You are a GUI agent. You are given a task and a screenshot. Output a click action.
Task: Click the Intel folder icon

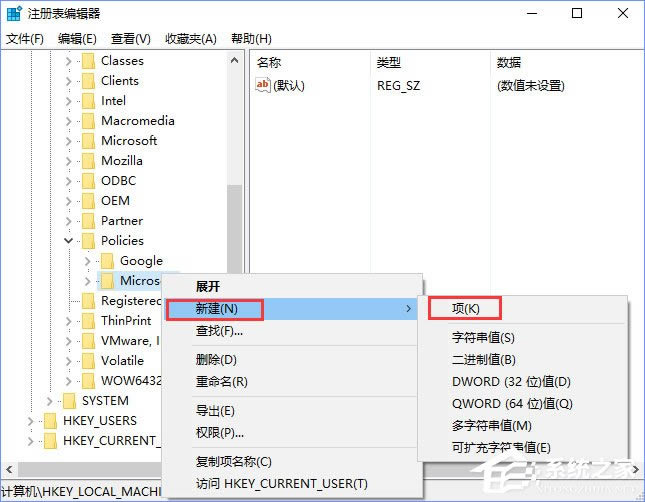pos(88,101)
